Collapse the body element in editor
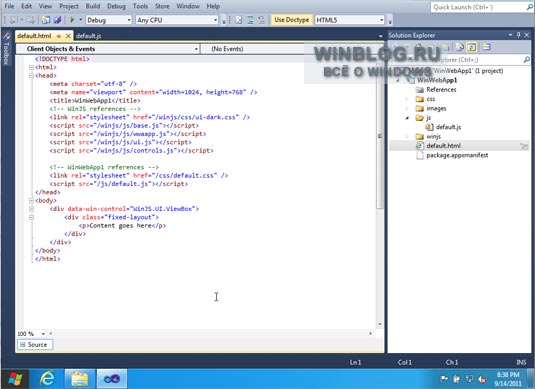The width and height of the screenshot is (535, 389). tap(31, 200)
